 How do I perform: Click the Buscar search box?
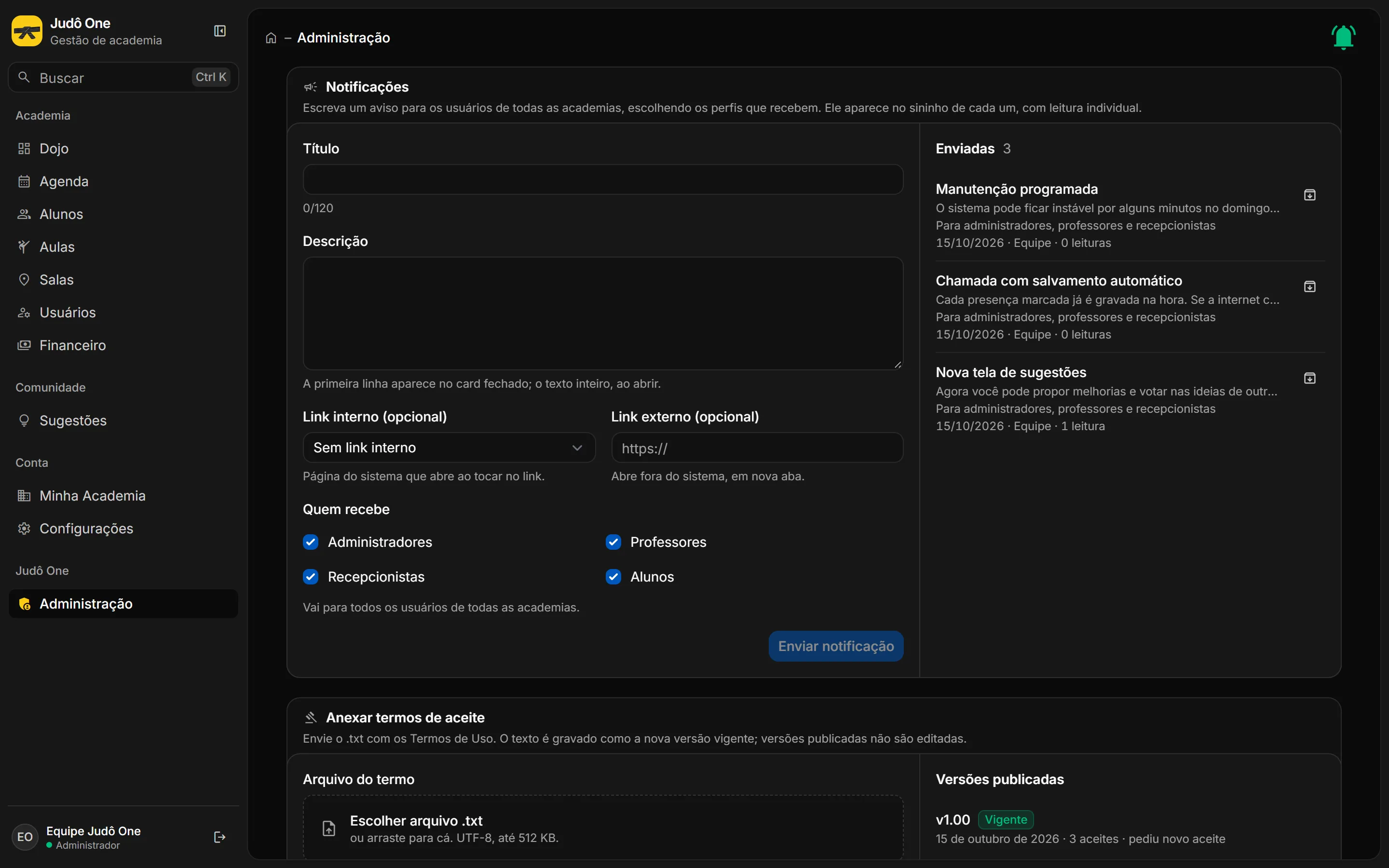tap(123, 78)
